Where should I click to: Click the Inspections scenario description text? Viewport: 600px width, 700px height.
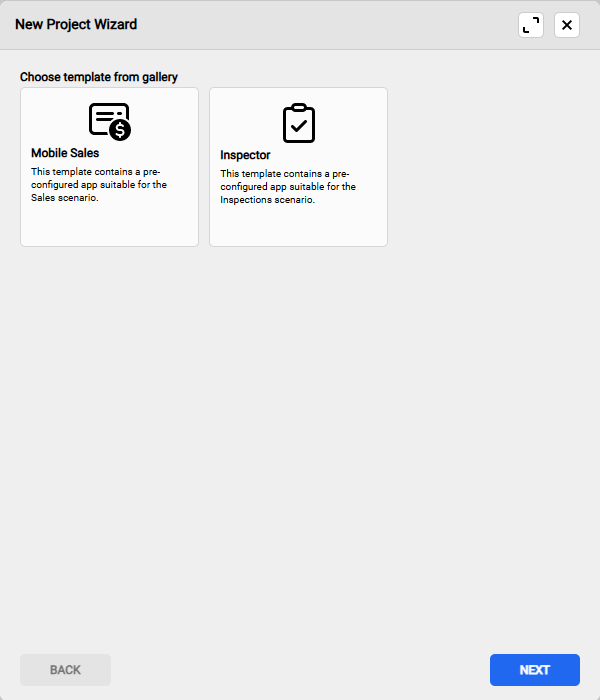point(287,186)
